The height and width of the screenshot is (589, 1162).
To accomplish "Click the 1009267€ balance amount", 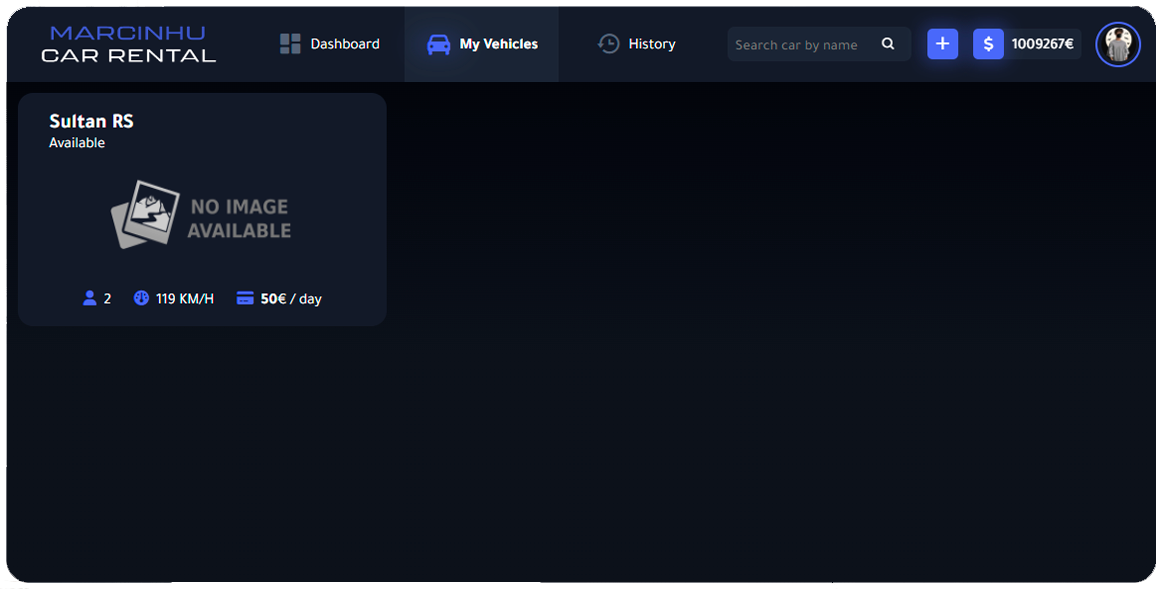I will 1042,44.
